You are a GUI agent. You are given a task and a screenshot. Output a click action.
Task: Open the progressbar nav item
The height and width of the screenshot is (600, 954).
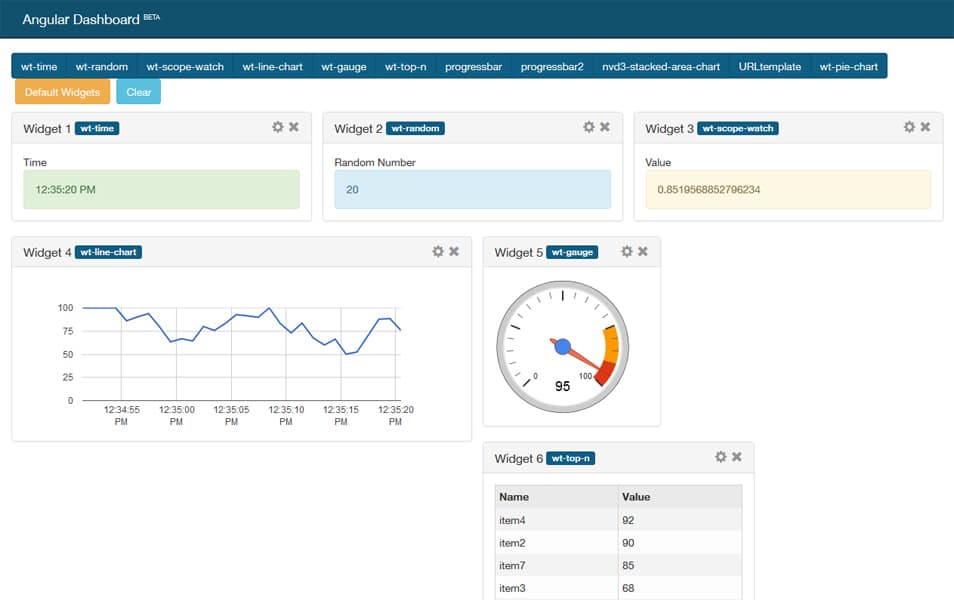[x=473, y=66]
